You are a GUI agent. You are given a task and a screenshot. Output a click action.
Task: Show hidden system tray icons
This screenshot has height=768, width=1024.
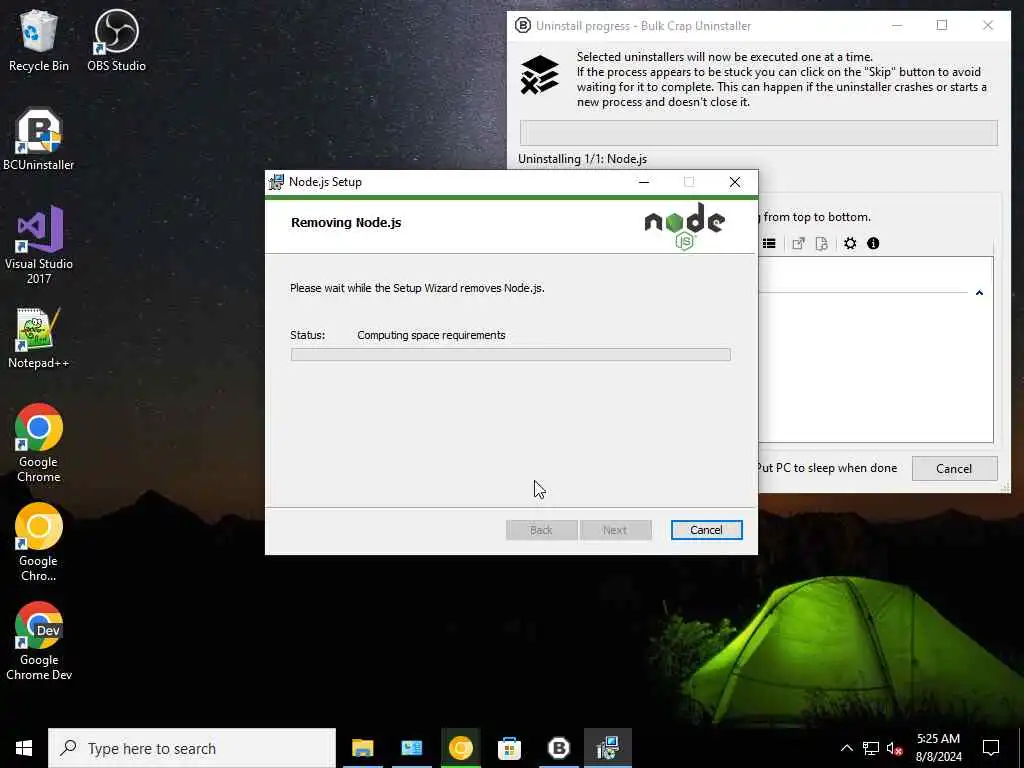pos(846,748)
